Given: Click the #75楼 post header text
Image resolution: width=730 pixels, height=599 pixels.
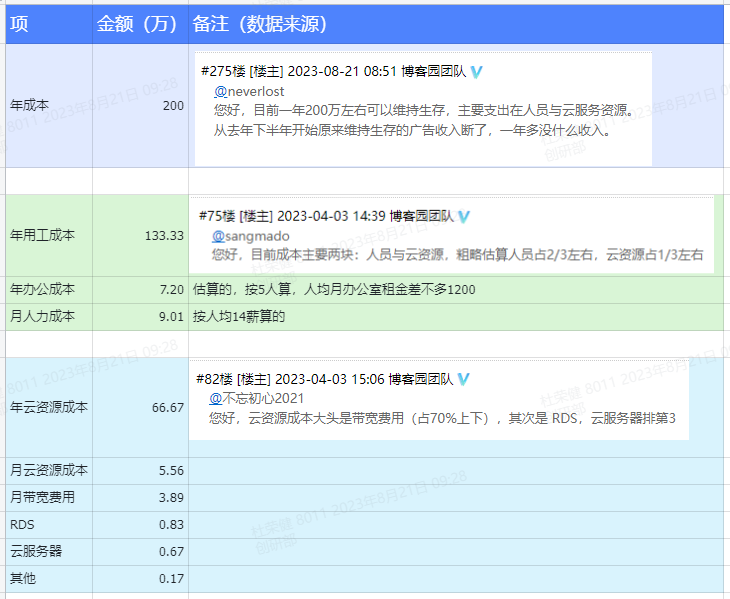Looking at the screenshot, I should coord(326,216).
